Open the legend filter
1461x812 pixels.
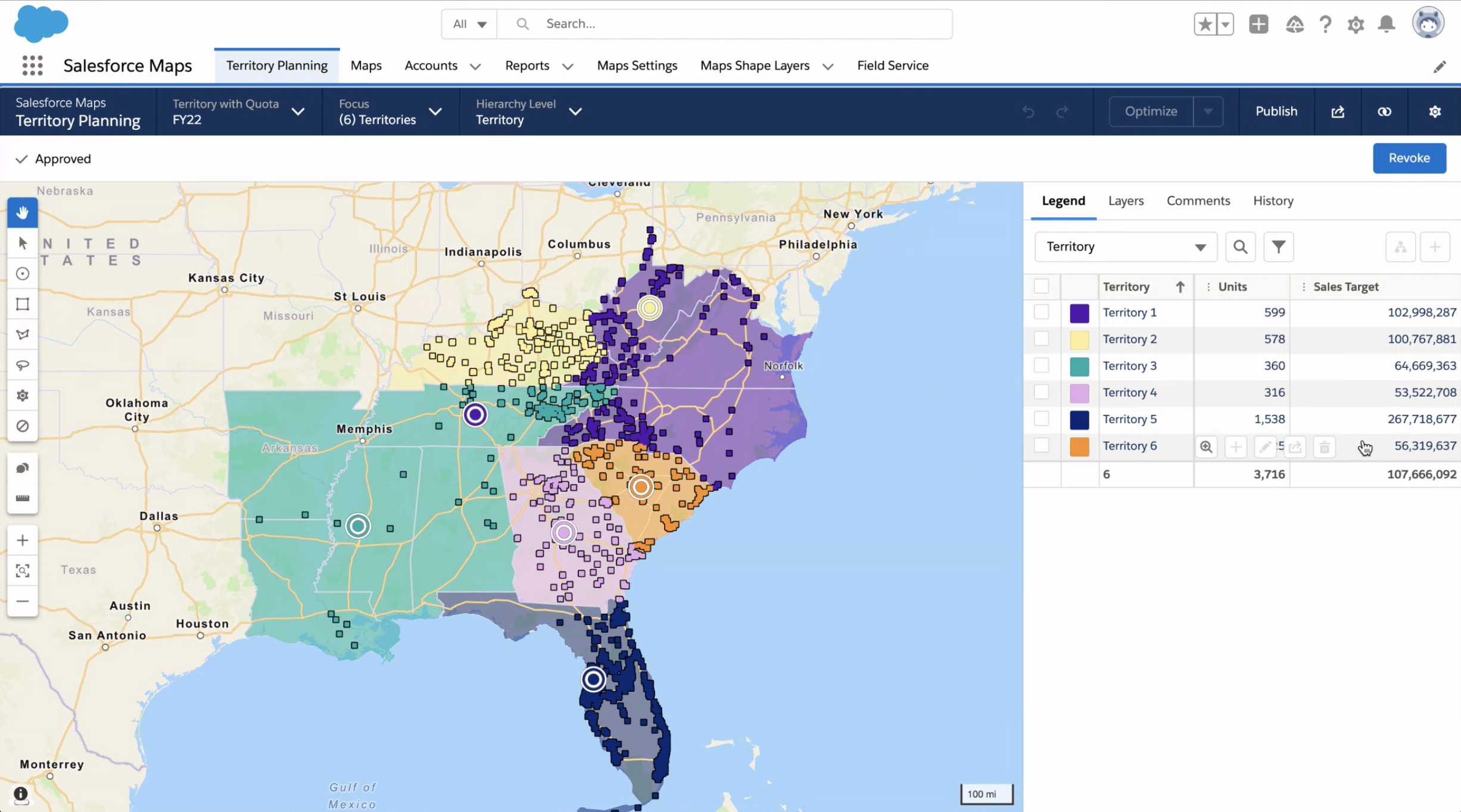coord(1279,247)
